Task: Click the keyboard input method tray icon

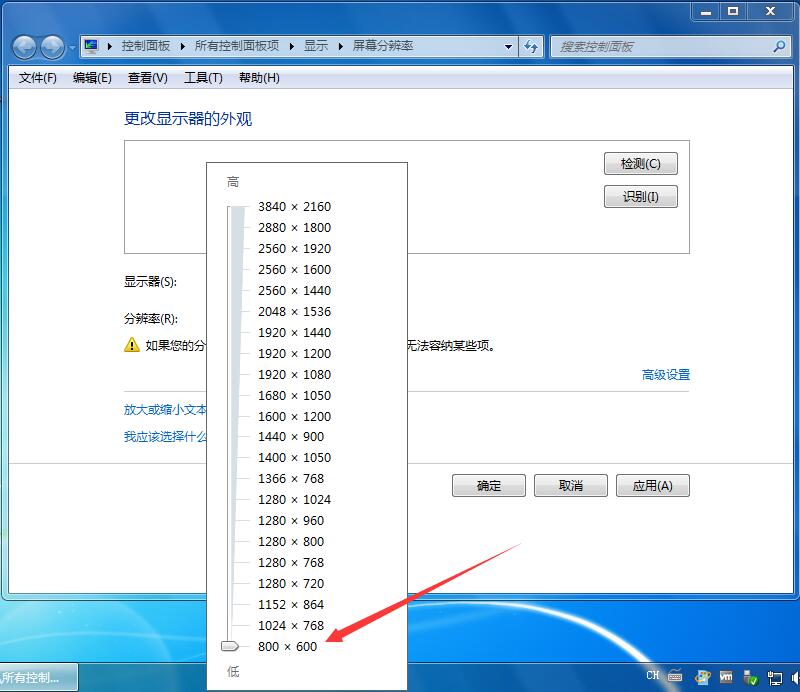Action: (673, 678)
